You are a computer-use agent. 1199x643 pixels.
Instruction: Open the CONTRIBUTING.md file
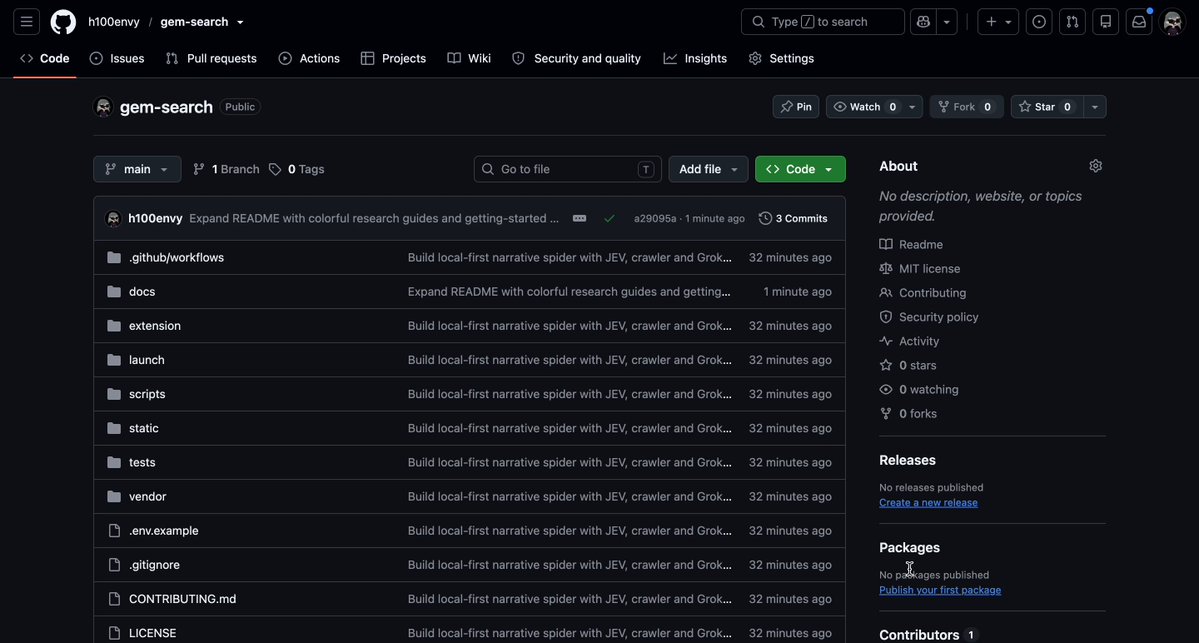183,599
